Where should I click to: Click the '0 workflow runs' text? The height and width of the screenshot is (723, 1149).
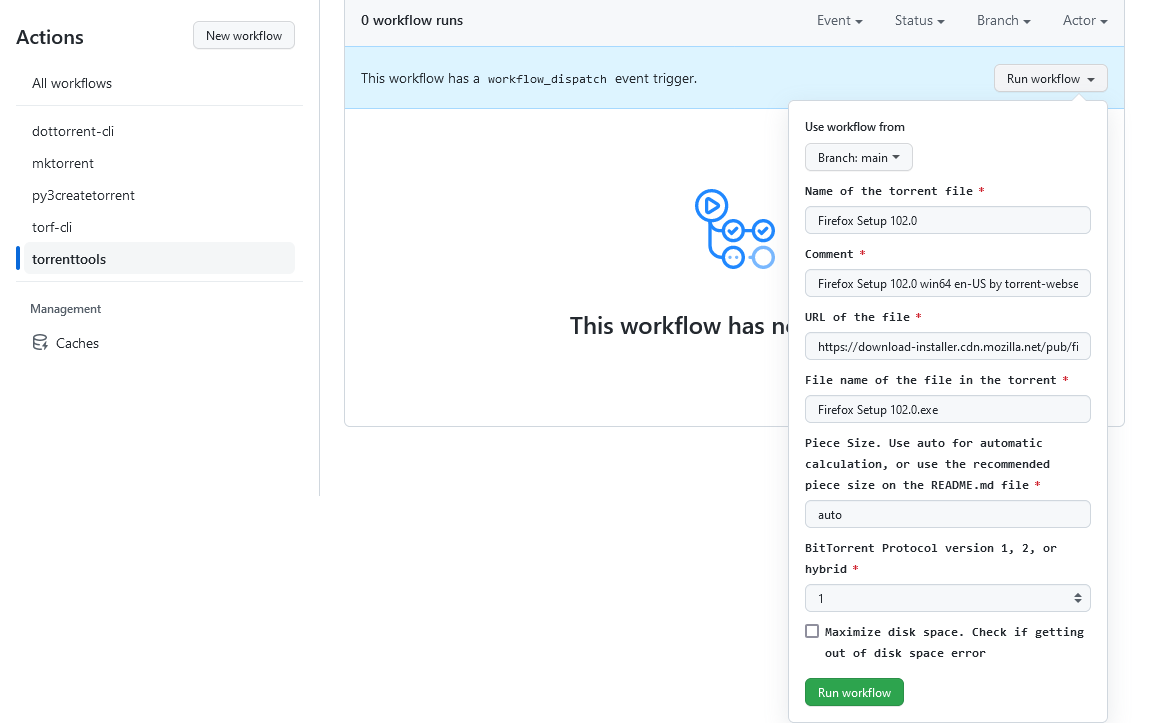(x=412, y=21)
